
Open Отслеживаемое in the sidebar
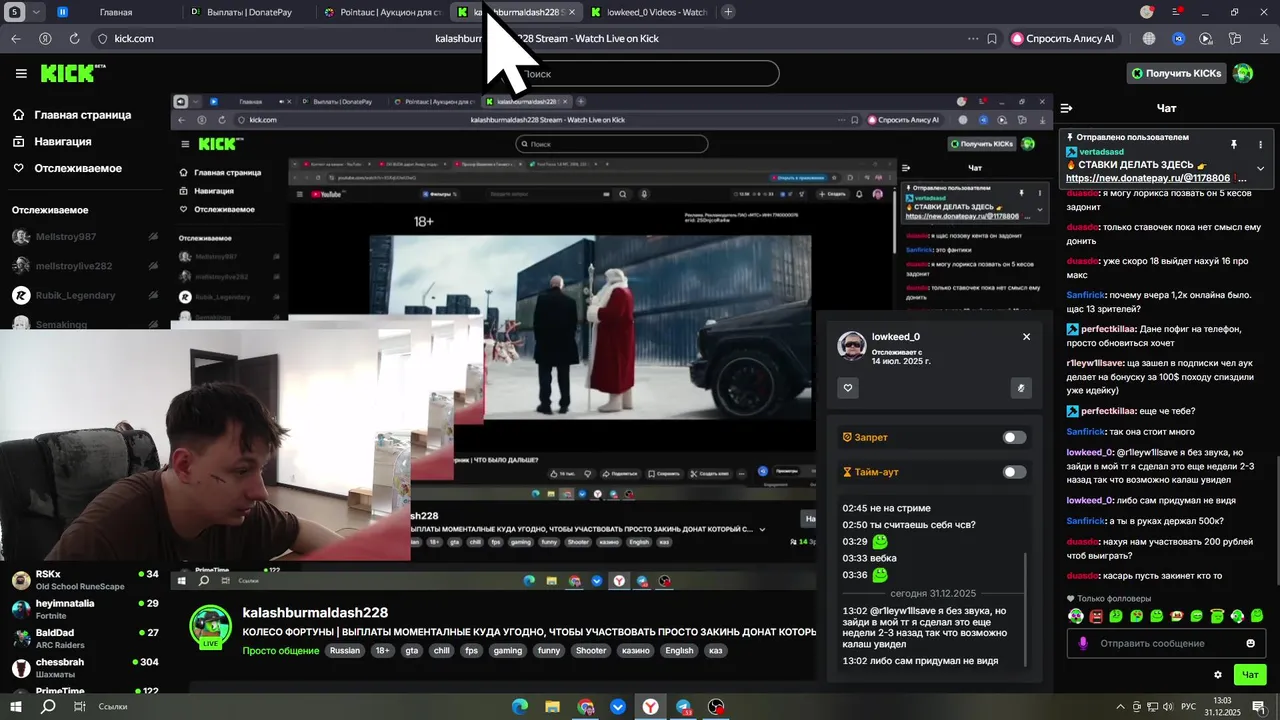coord(67,168)
